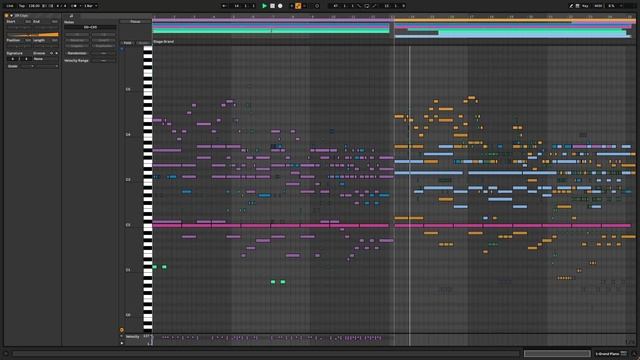Click the orange clip loop bar

point(33,35)
